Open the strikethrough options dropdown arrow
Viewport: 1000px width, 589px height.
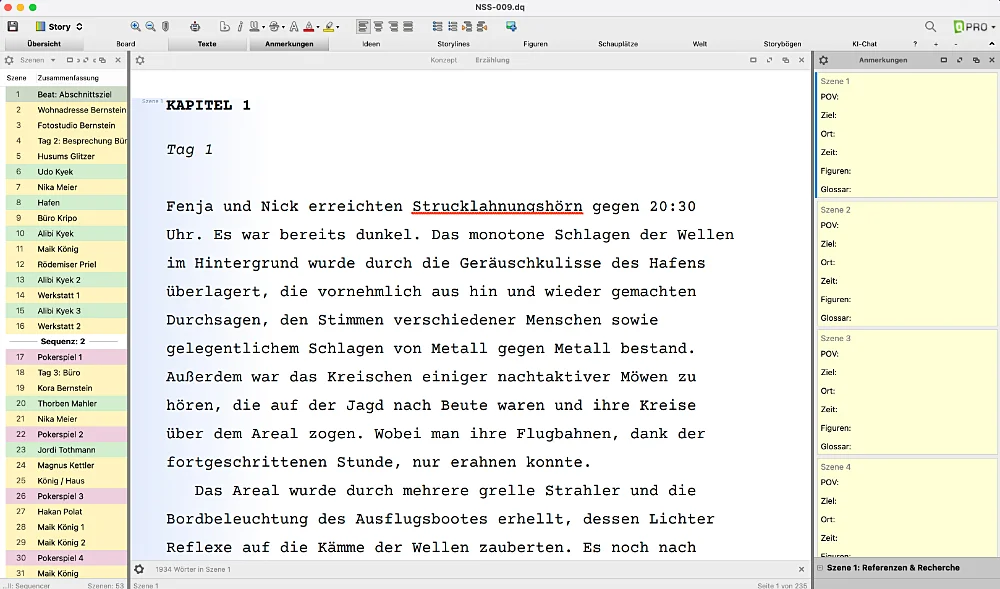tap(283, 27)
